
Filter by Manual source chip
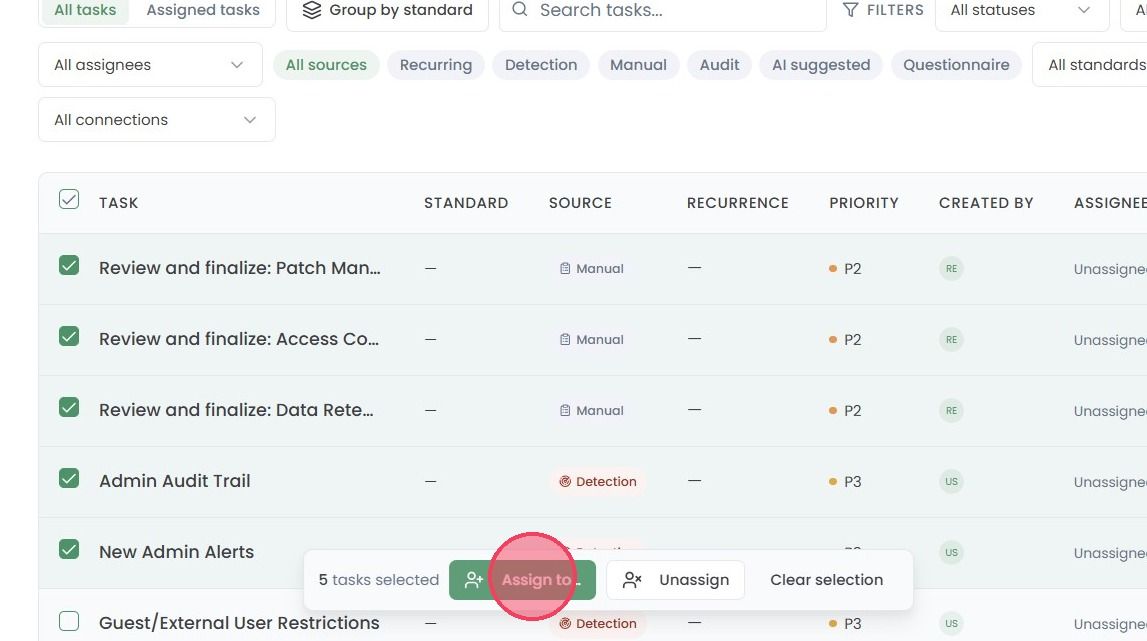coord(639,64)
